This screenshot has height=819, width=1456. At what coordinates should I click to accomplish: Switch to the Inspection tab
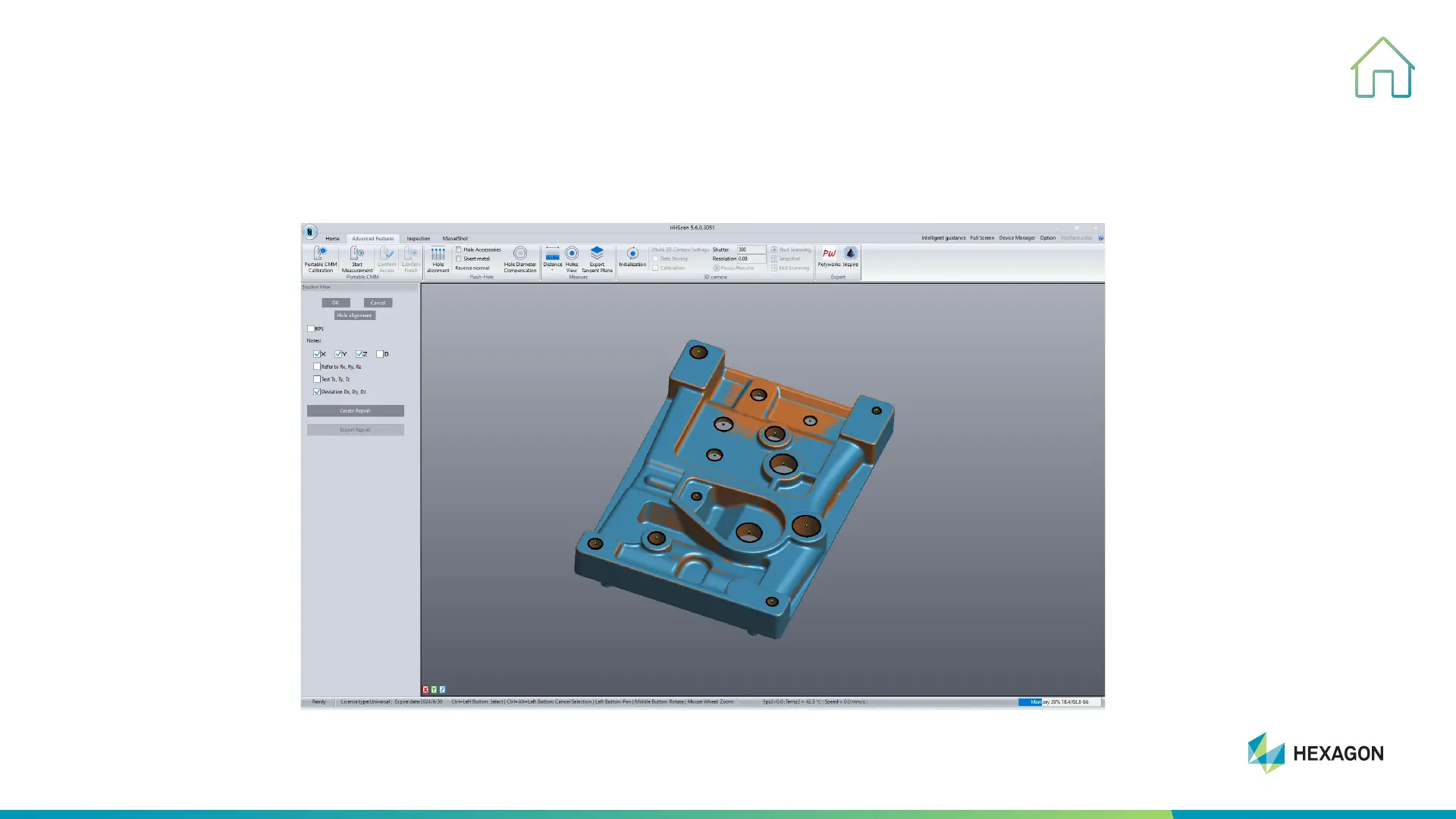[418, 239]
